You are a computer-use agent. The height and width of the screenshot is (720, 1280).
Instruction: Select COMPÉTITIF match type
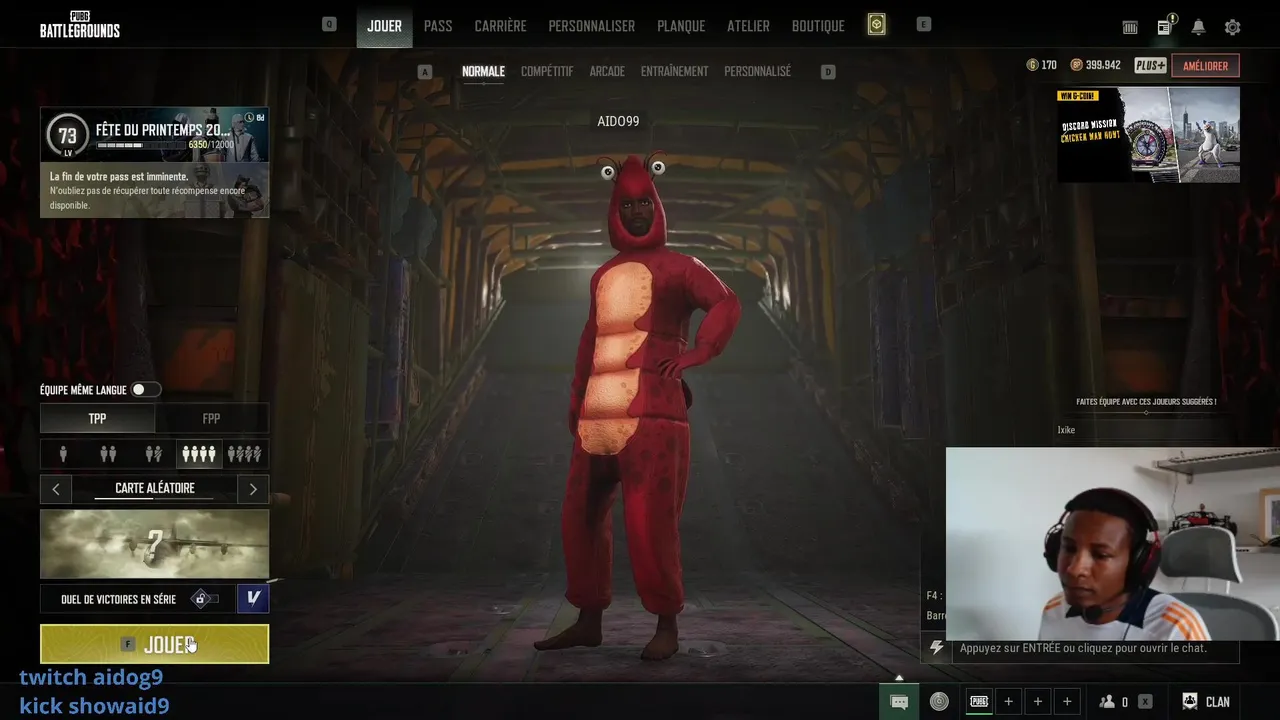click(547, 72)
